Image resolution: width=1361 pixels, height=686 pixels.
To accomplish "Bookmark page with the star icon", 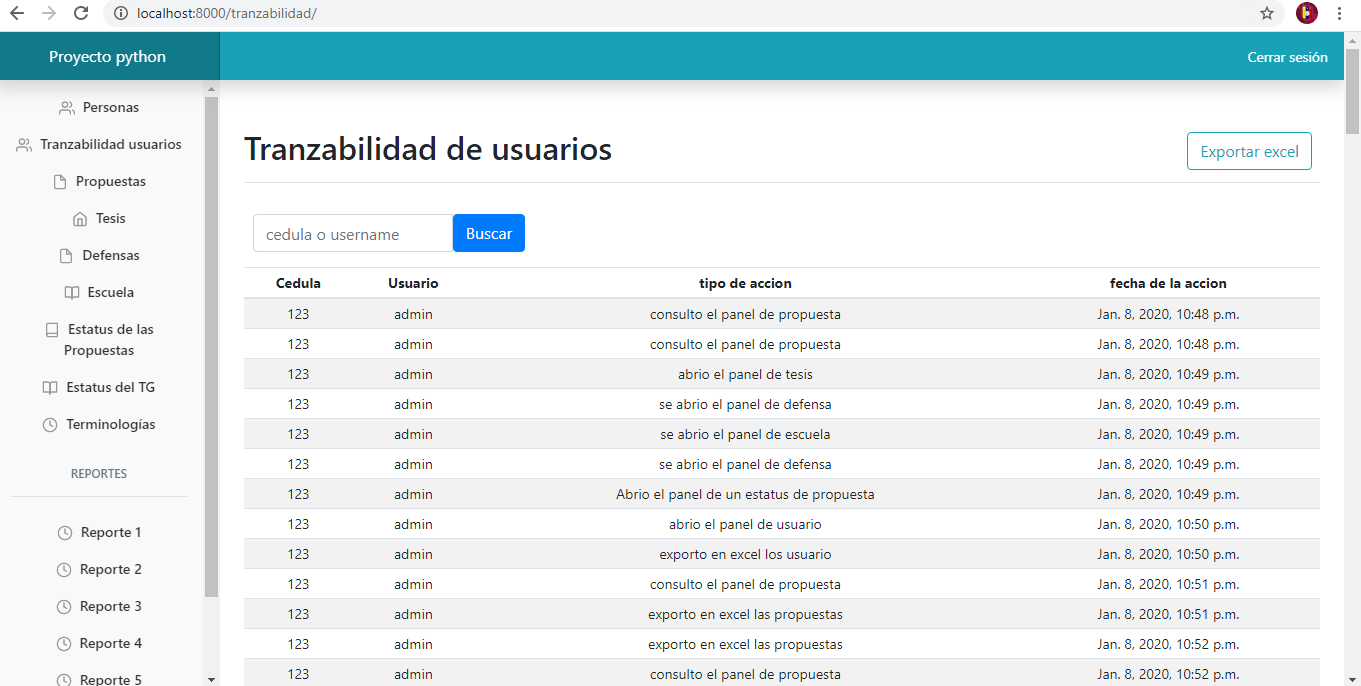I will (1267, 14).
